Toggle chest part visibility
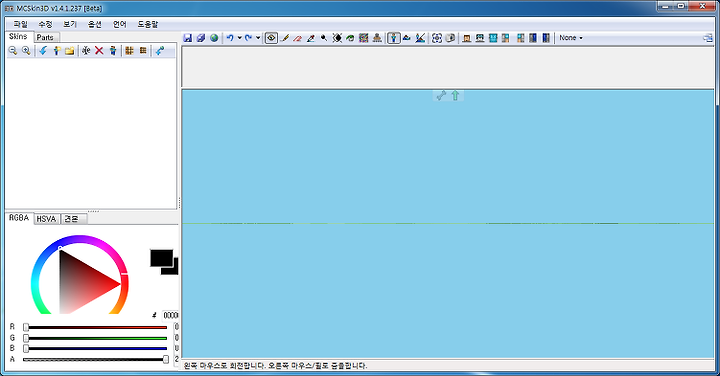Screen dimensions: 720x376 click(x=493, y=38)
